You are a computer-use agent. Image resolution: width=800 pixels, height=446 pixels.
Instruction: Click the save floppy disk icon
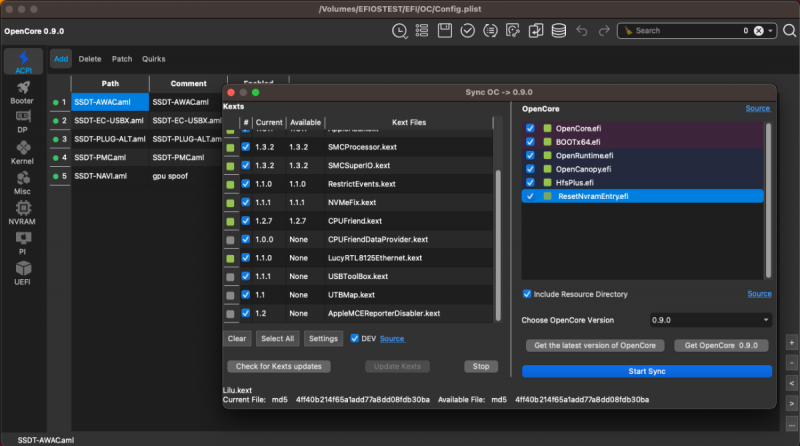click(x=445, y=31)
